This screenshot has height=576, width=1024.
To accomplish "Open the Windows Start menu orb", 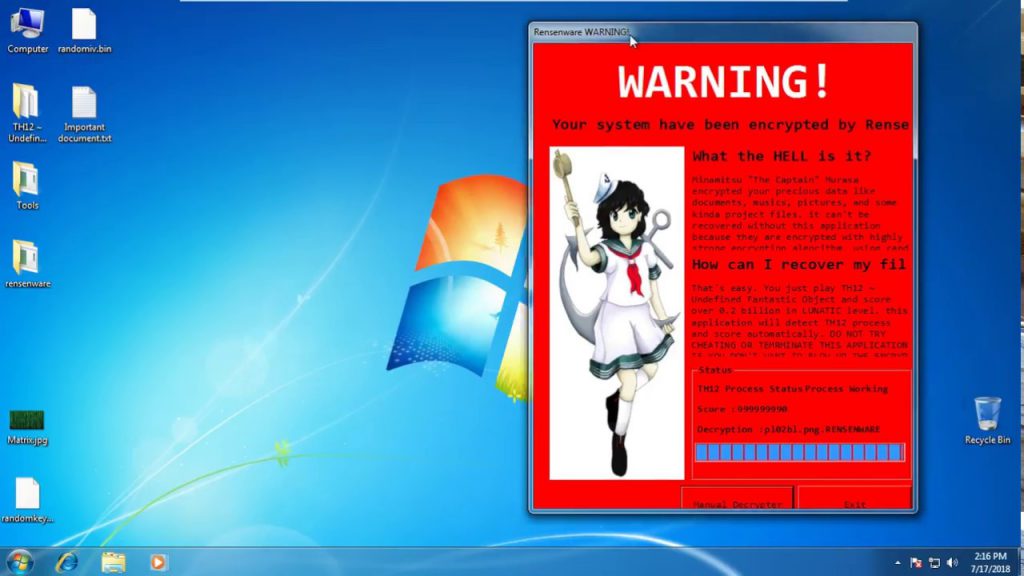I will point(19,561).
